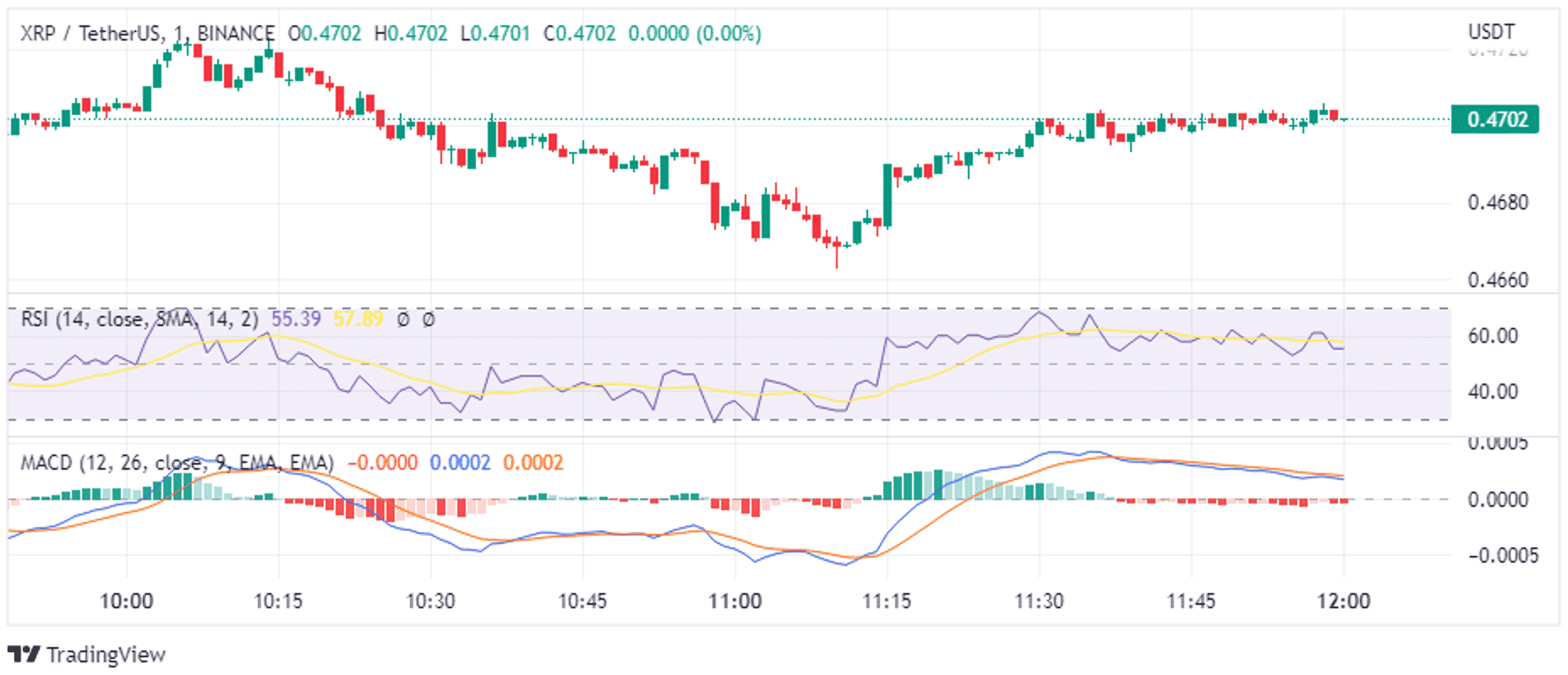Image resolution: width=1568 pixels, height=675 pixels.
Task: Click the green 0.4702 current price tag
Action: (x=1494, y=119)
